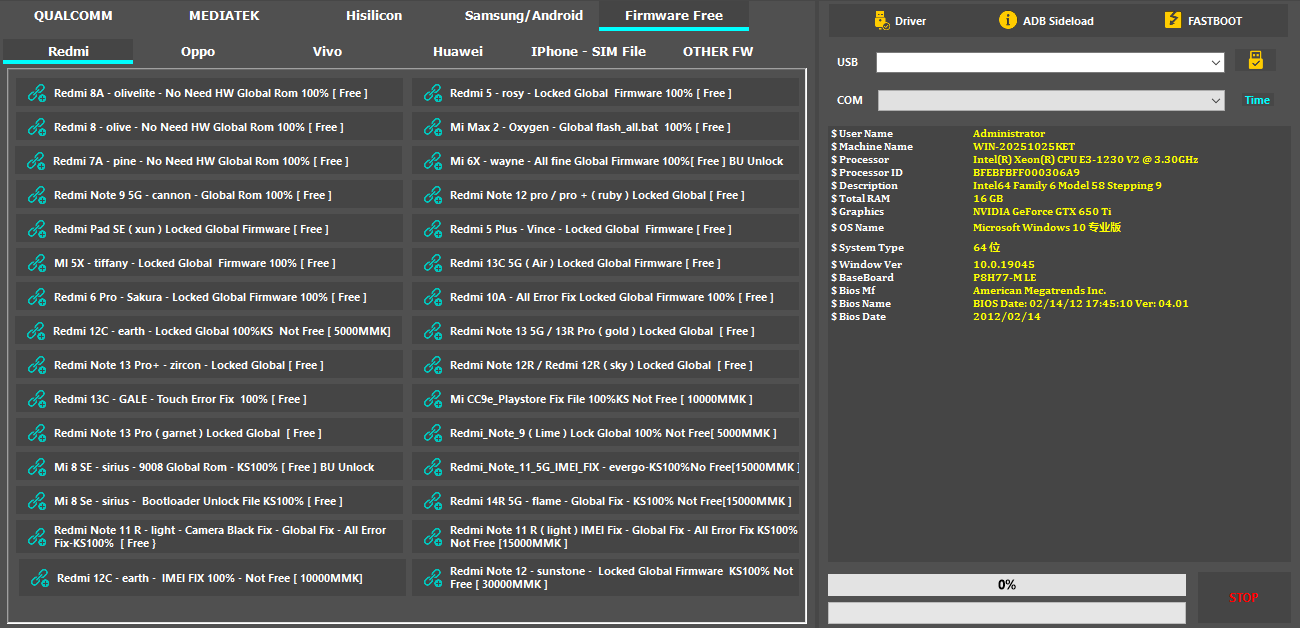
Task: Click the link icon beside Redmi Note 13 Pro+ zircon
Action: (37, 365)
